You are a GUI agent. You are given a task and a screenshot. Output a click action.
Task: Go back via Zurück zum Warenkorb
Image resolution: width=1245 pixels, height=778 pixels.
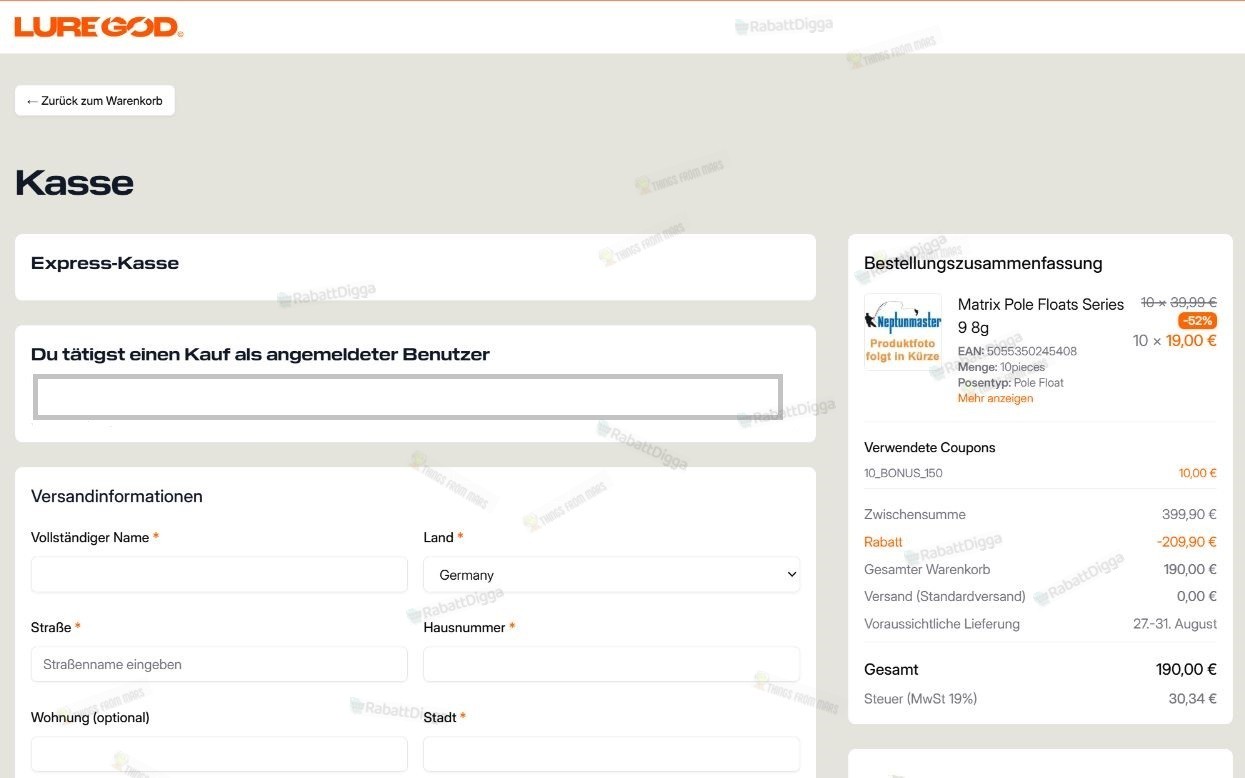[95, 101]
